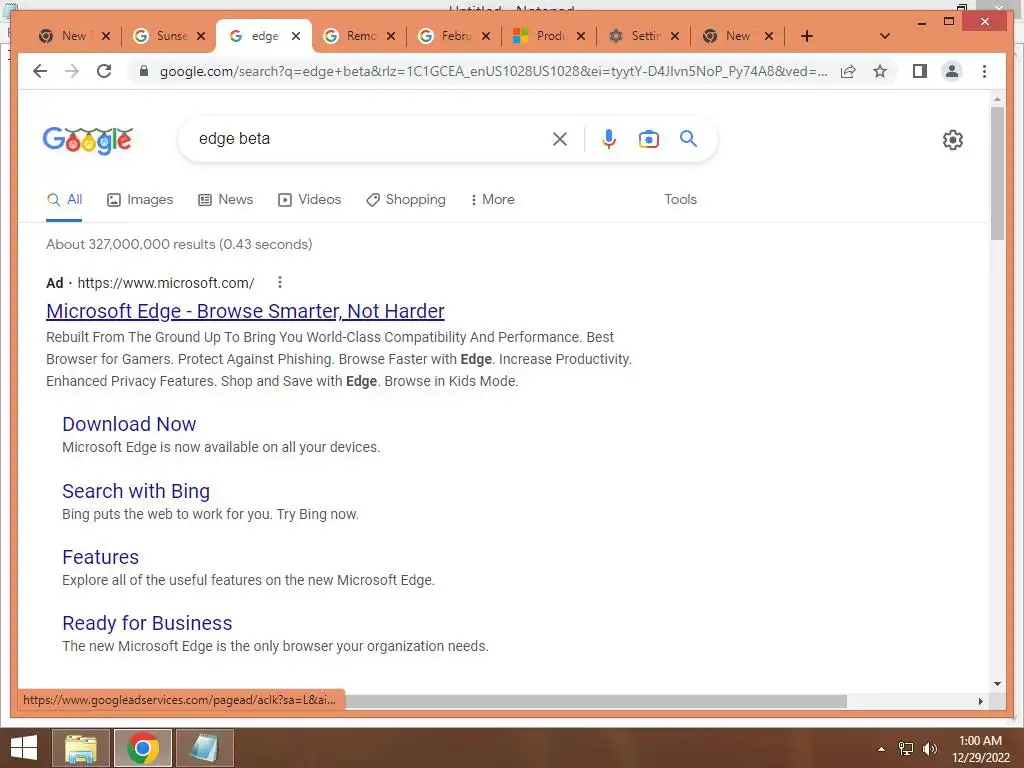Click the scroll right arrow

pyautogui.click(x=981, y=701)
